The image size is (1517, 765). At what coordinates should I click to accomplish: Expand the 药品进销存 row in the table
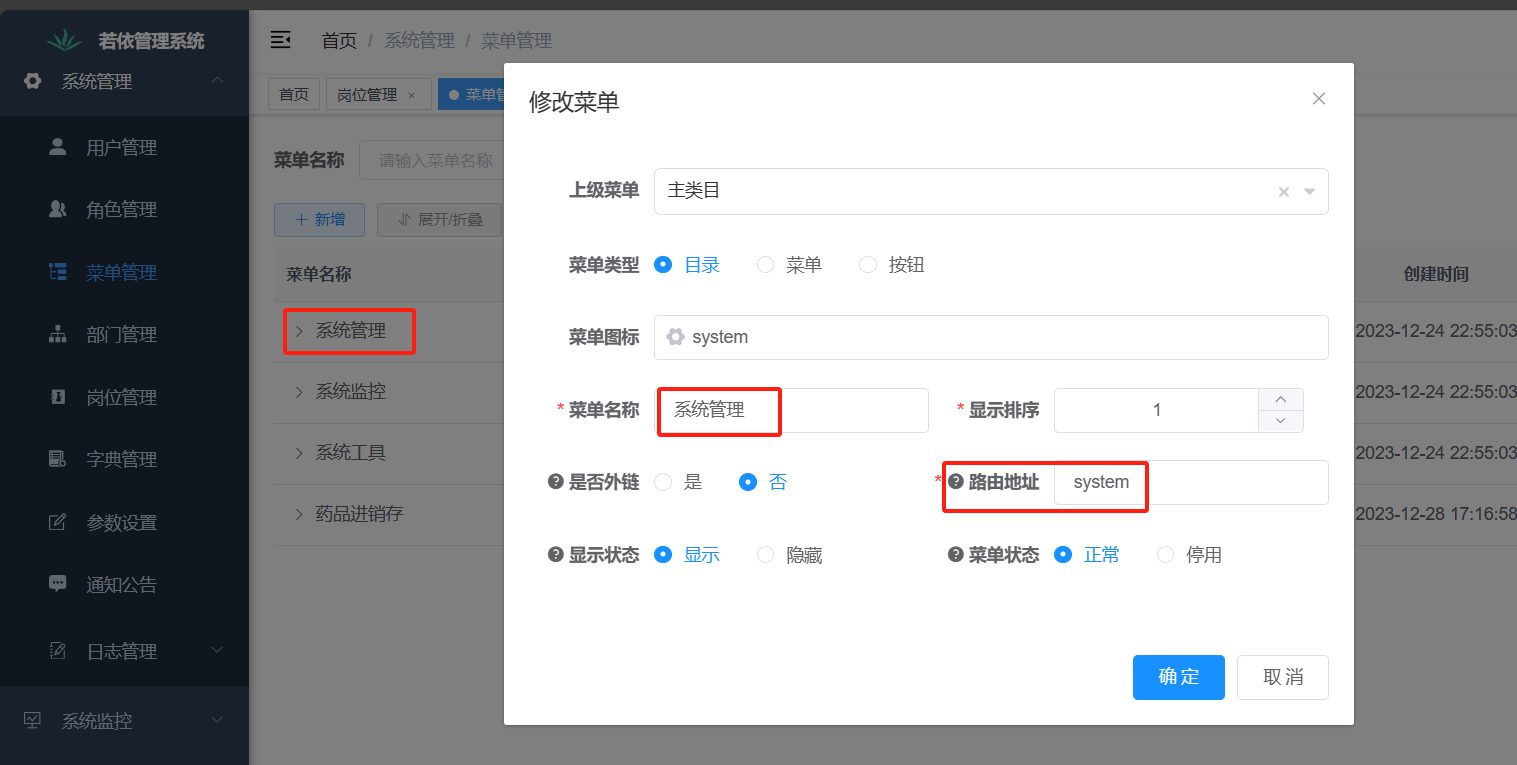pyautogui.click(x=299, y=514)
